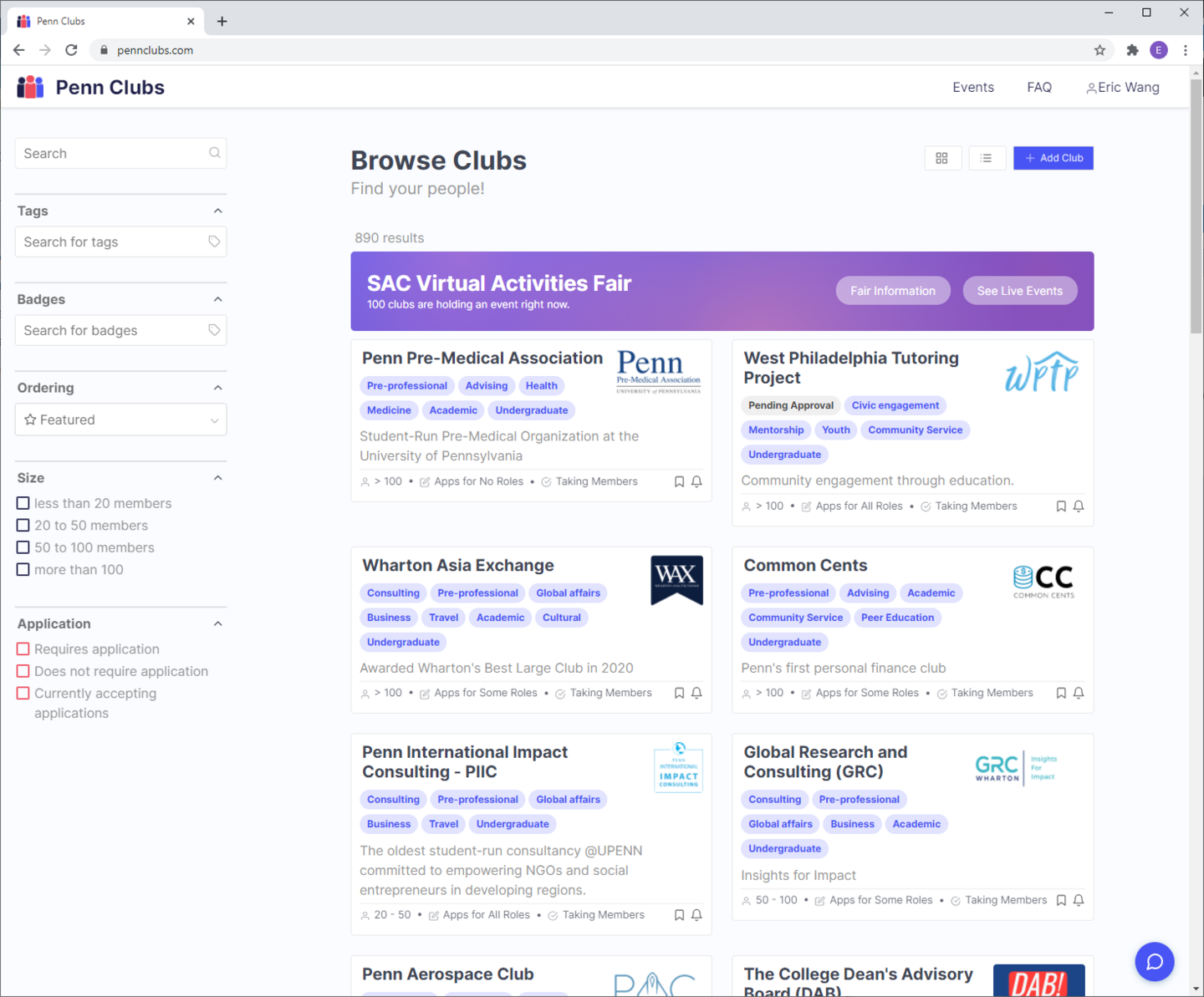
Task: Check Currently accepting applications
Action: tap(23, 694)
